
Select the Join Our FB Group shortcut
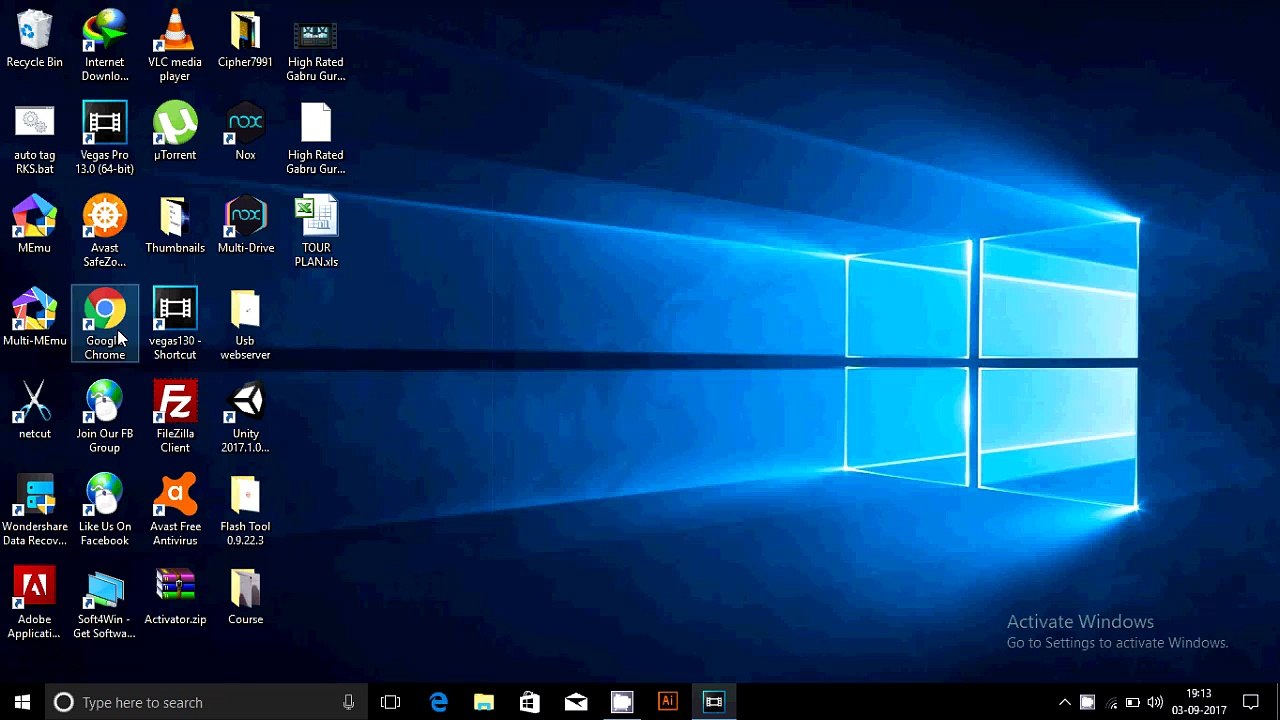[x=105, y=419]
